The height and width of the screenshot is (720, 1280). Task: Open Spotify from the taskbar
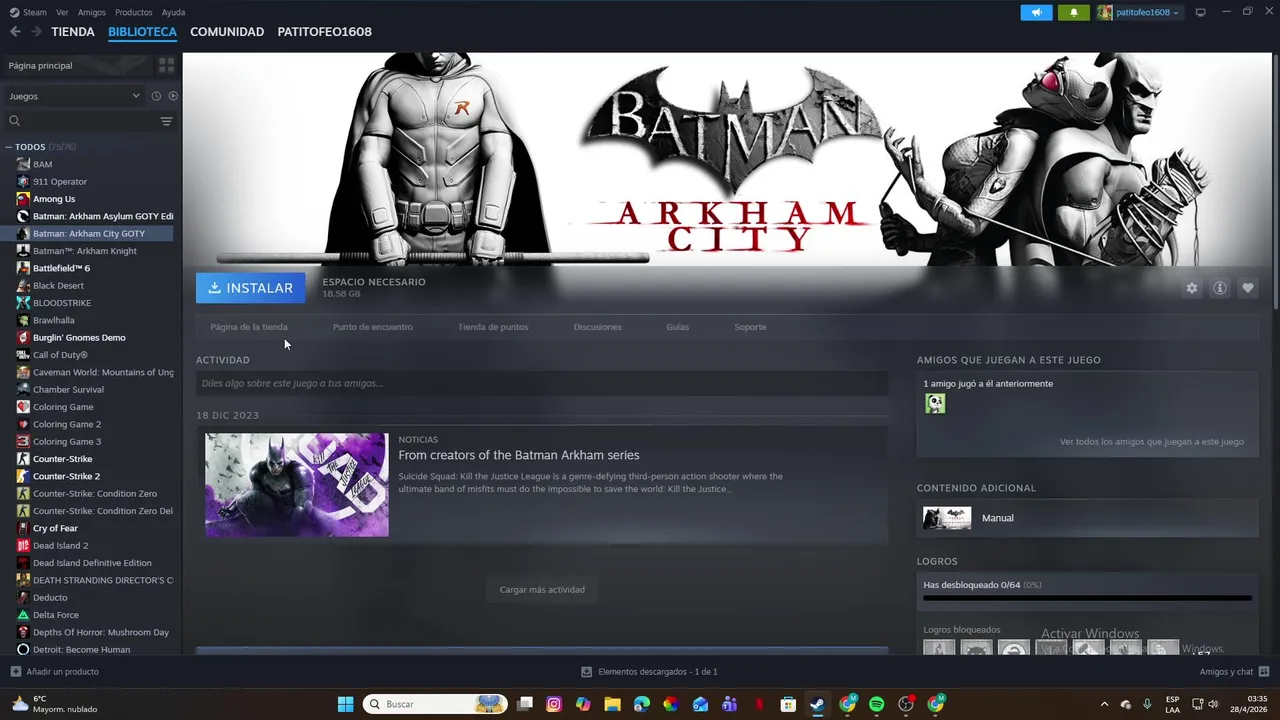tap(877, 704)
